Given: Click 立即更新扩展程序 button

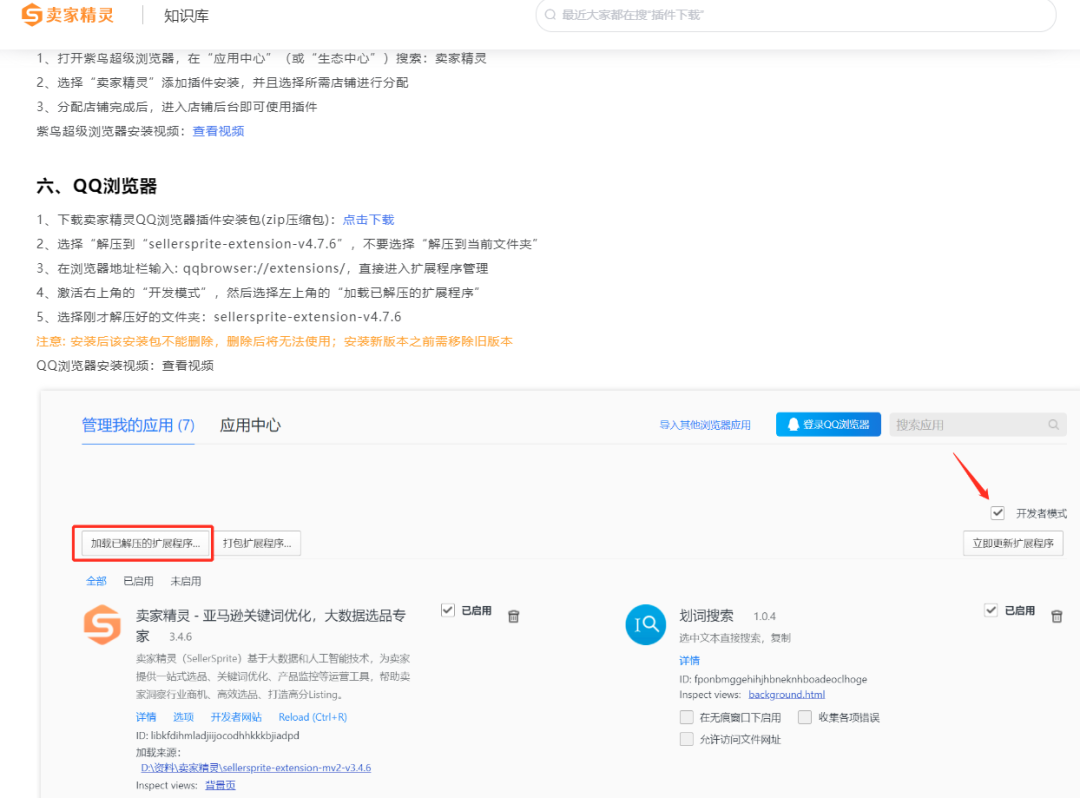Looking at the screenshot, I should (x=1012, y=543).
